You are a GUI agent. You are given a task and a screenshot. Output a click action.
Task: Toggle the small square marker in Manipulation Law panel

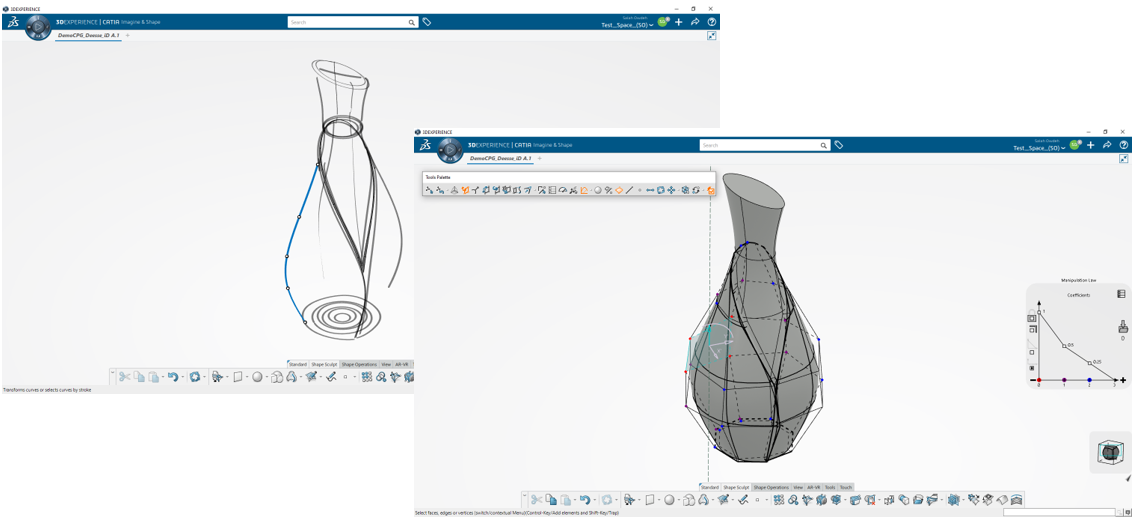[1032, 352]
